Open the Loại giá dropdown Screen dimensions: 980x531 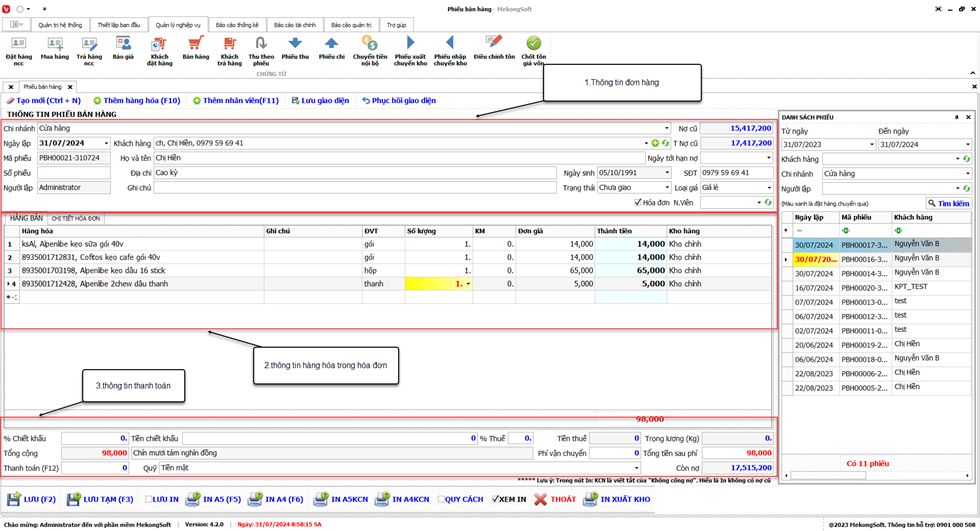[x=769, y=187]
